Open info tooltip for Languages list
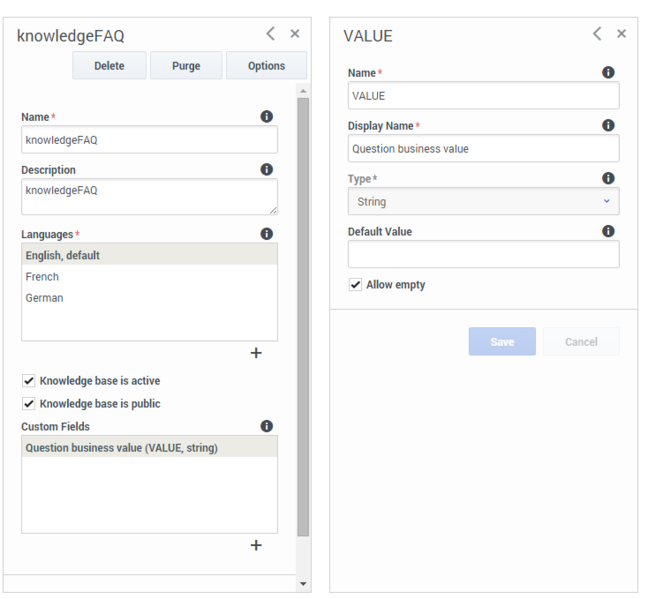 click(x=266, y=234)
